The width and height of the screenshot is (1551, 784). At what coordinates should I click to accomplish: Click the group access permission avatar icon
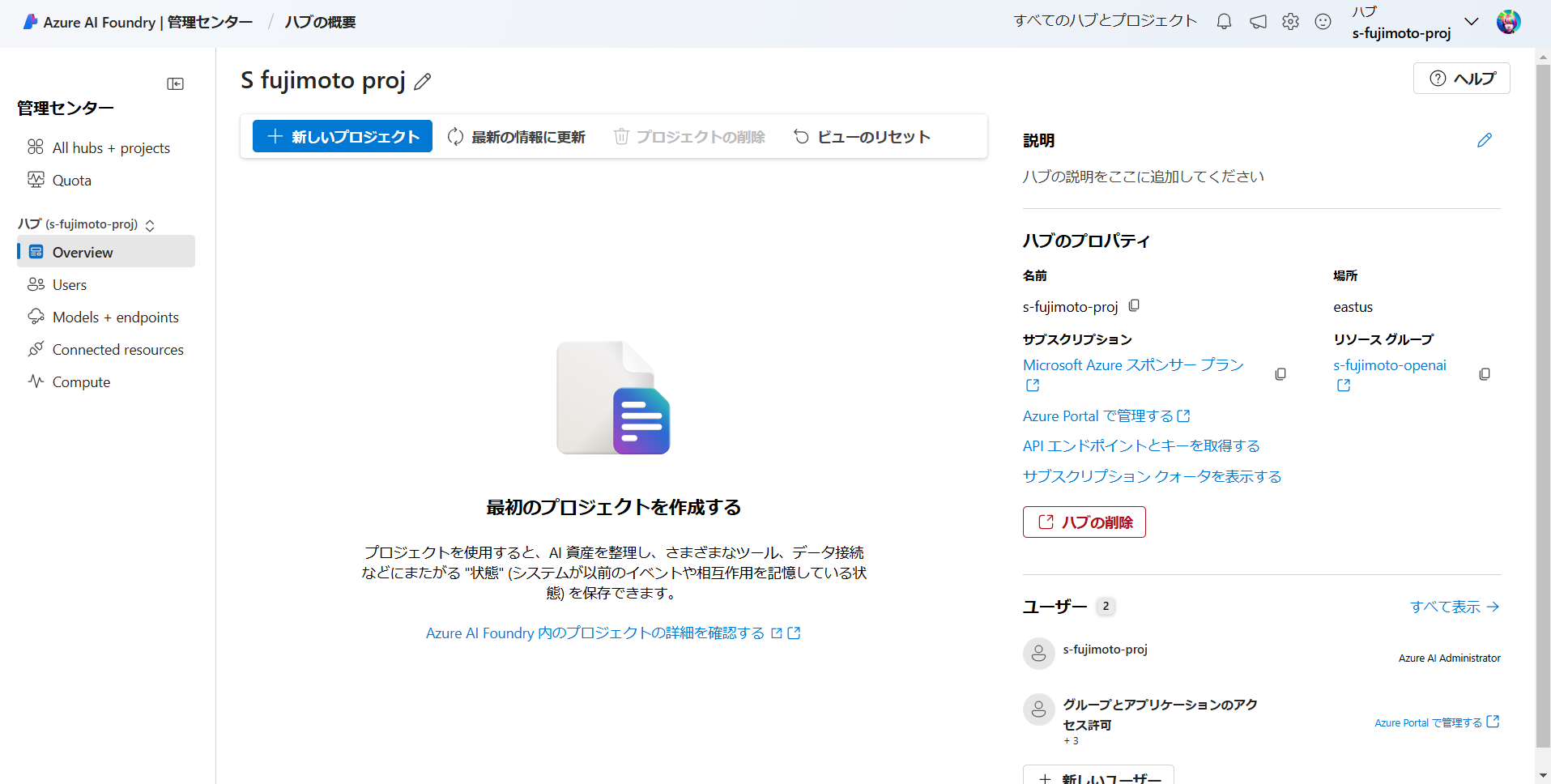point(1038,709)
